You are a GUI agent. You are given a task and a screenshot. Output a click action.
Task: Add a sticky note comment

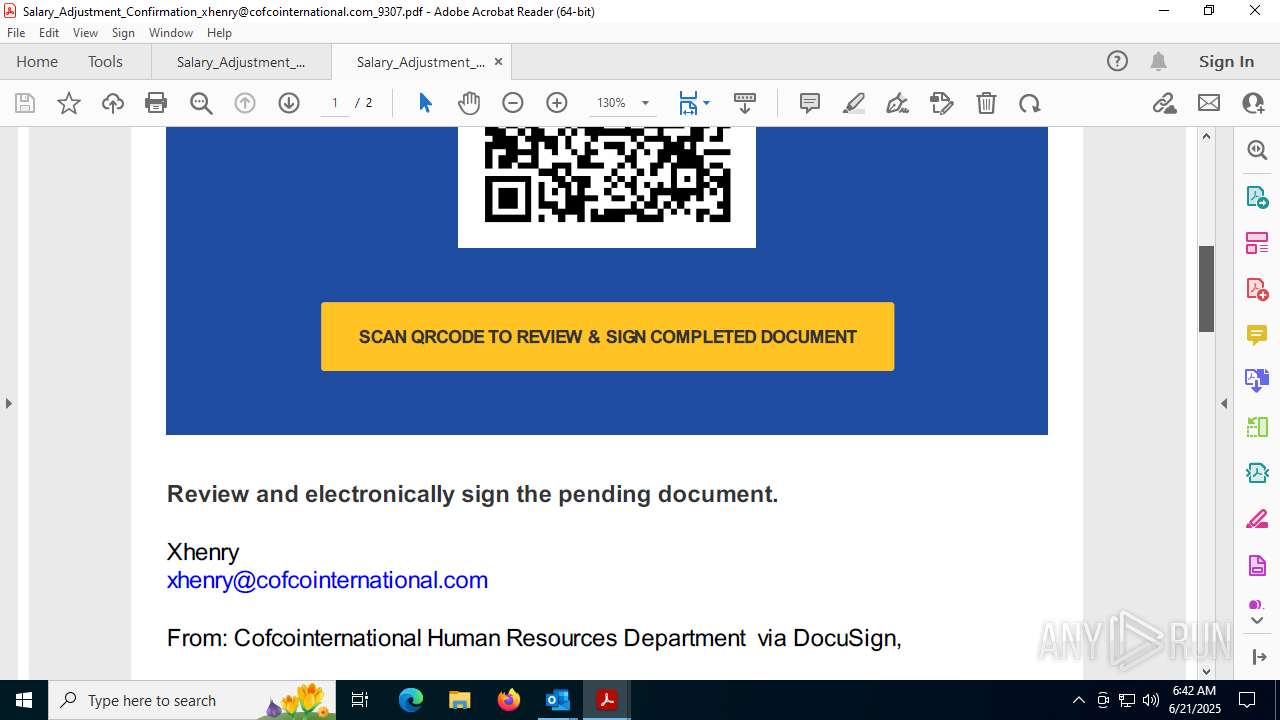click(810, 103)
